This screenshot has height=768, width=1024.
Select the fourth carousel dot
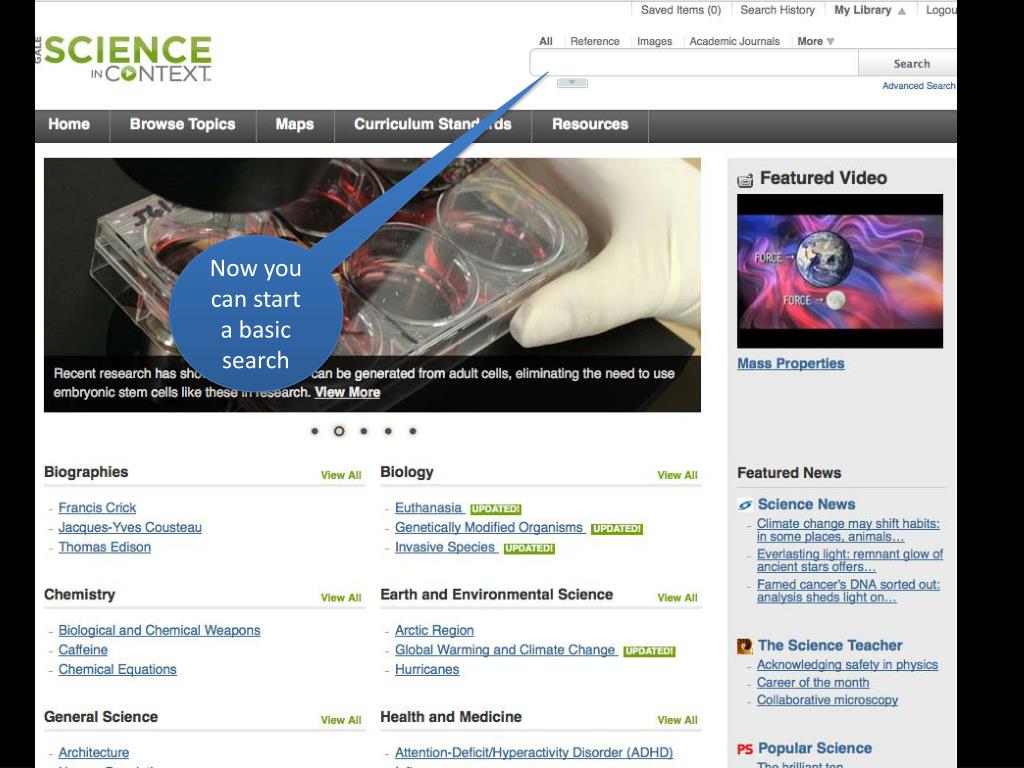(x=388, y=431)
